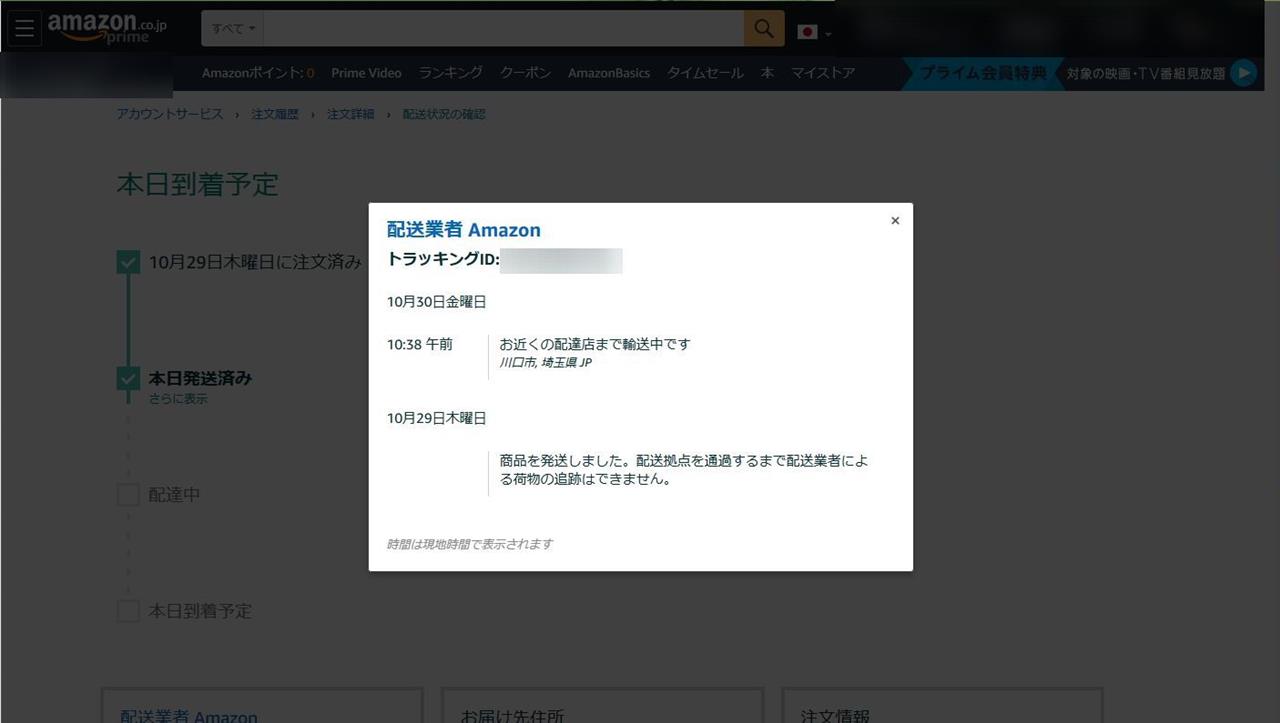
Task: Click the Amazon.co.jp Prime logo
Action: (x=107, y=27)
